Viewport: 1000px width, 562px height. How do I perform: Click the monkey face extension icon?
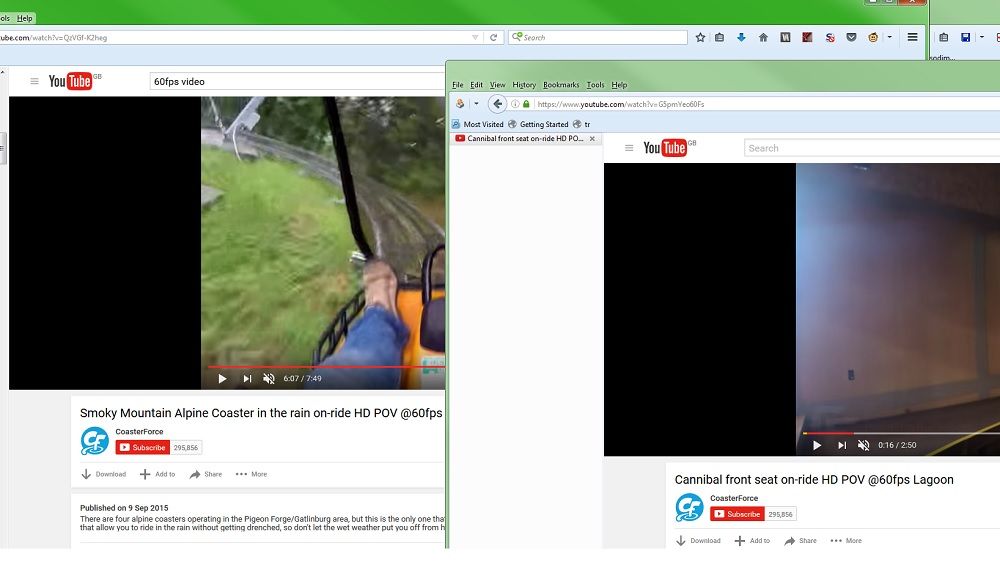point(873,38)
